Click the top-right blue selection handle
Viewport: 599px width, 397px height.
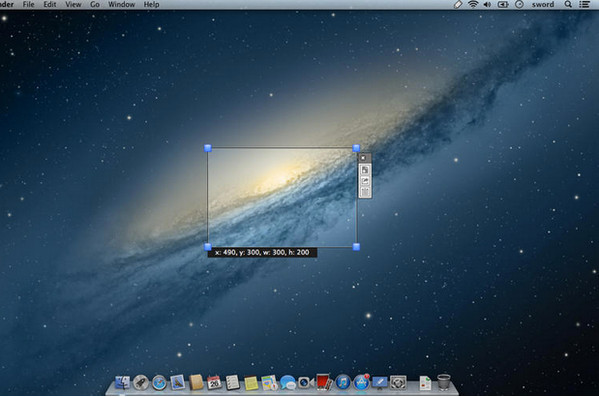pyautogui.click(x=356, y=148)
